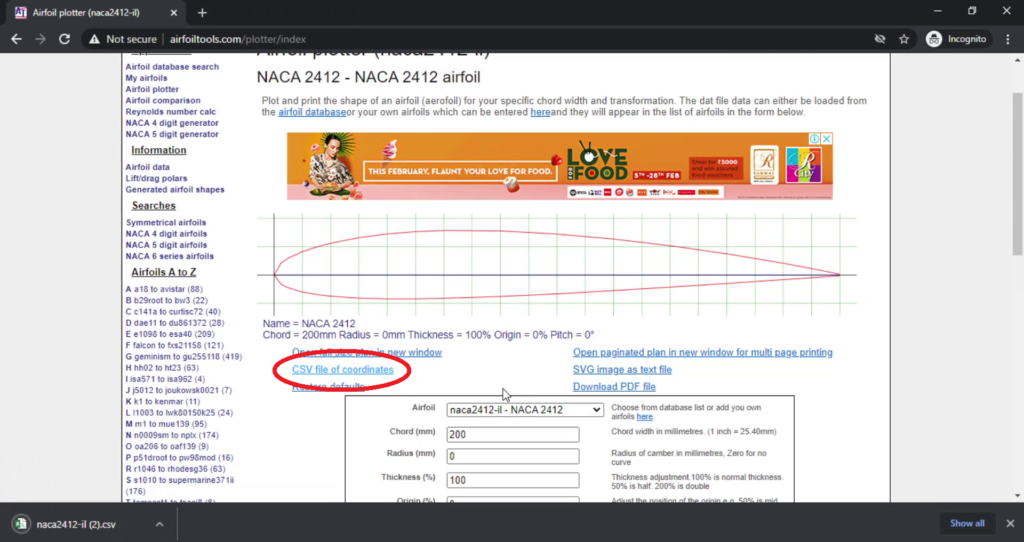Open Airfoil plotter sidebar link

pos(152,89)
